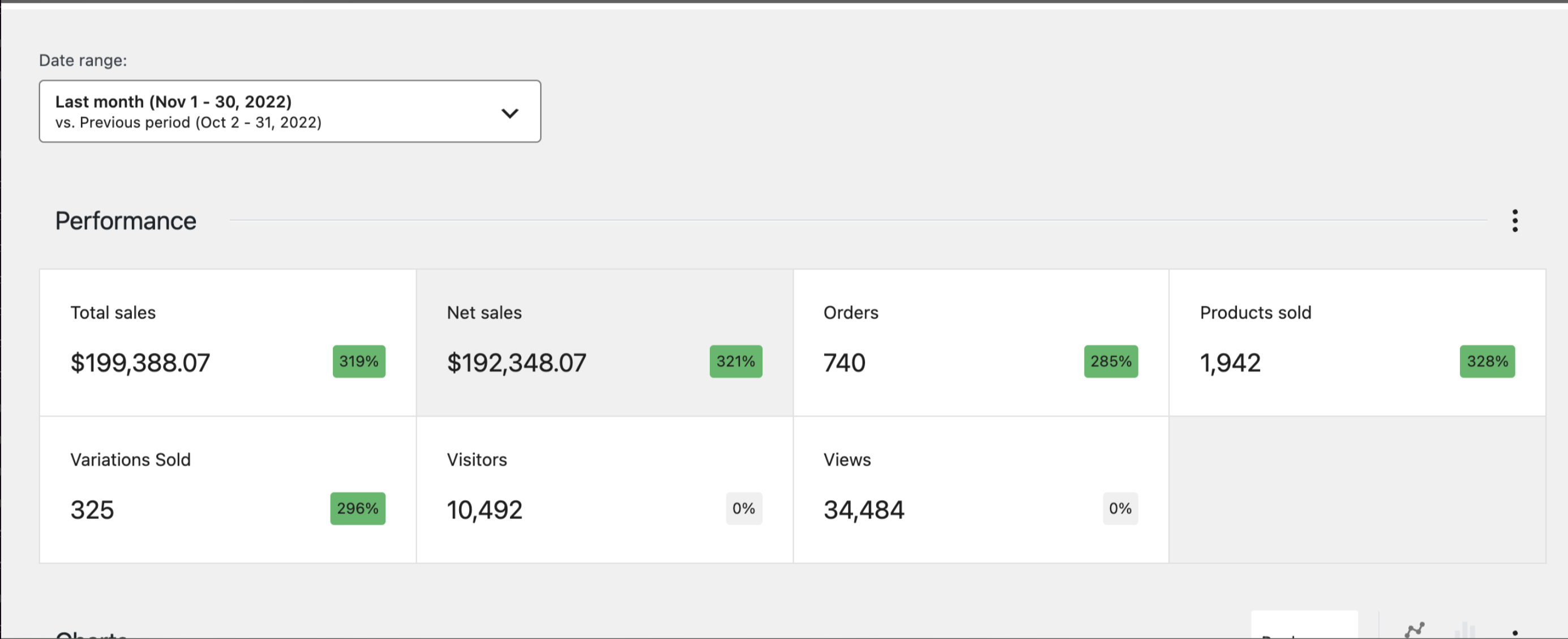Screen dimensions: 1568x639
Task: Click the 285% Orders change badge
Action: (1110, 361)
